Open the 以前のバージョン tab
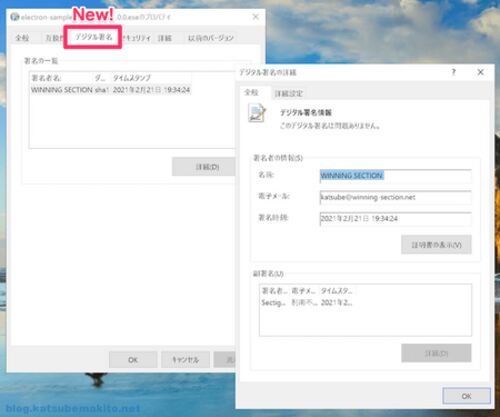The image size is (500, 417). coord(210,38)
